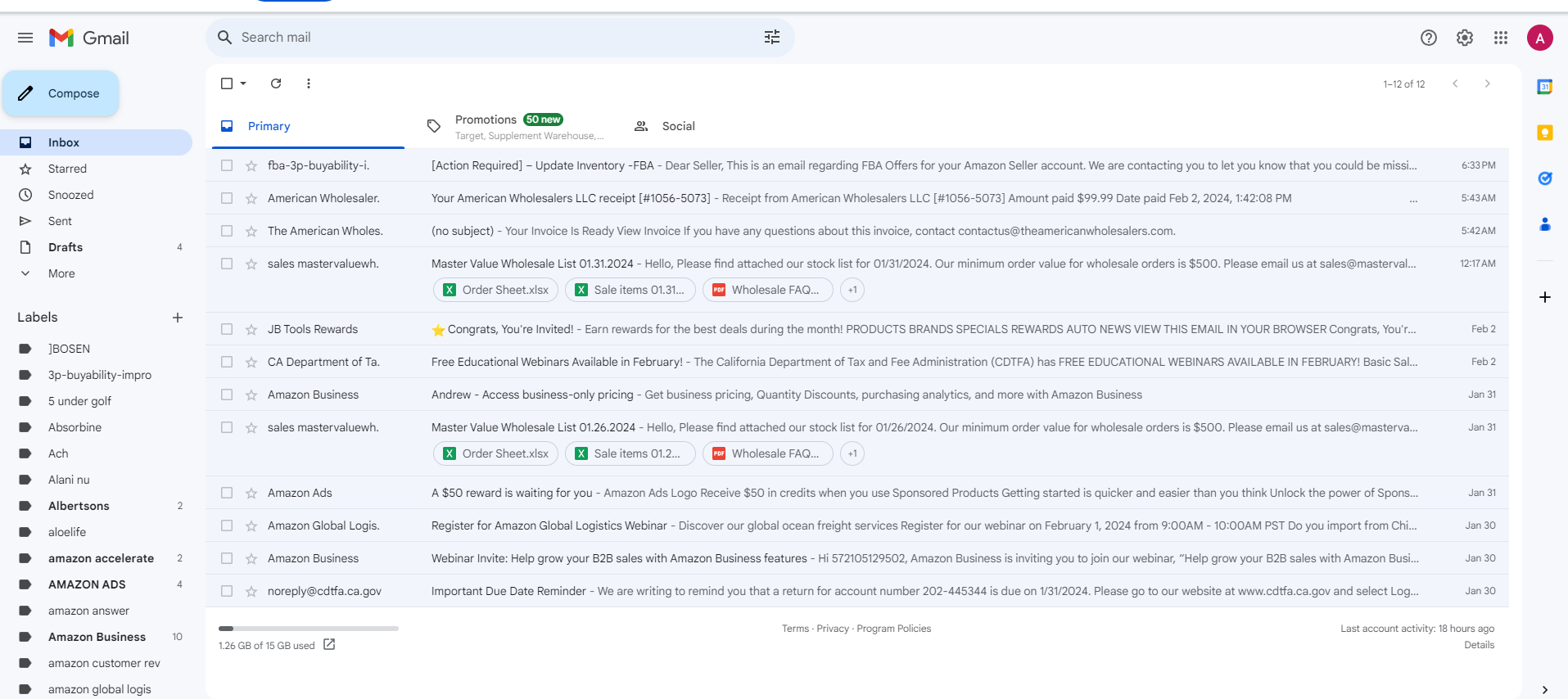This screenshot has width=1568, height=699.
Task: Open Google Tasks side panel icon
Action: [x=1545, y=178]
